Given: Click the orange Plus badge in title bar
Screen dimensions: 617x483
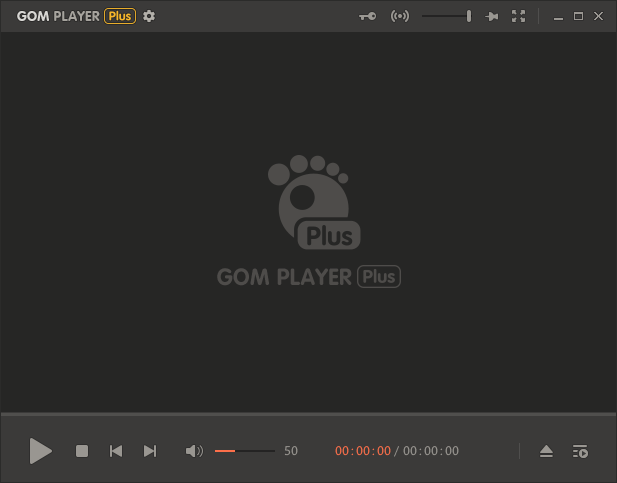Looking at the screenshot, I should coord(121,16).
